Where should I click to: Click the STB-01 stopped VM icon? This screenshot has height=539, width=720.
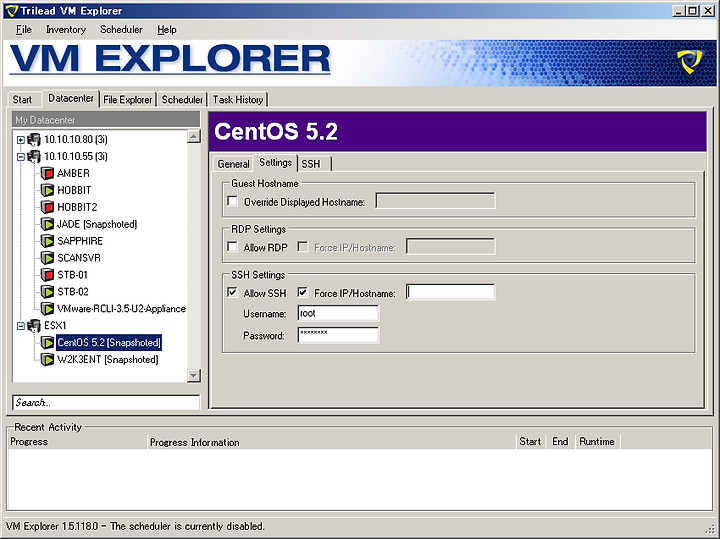coord(47,275)
